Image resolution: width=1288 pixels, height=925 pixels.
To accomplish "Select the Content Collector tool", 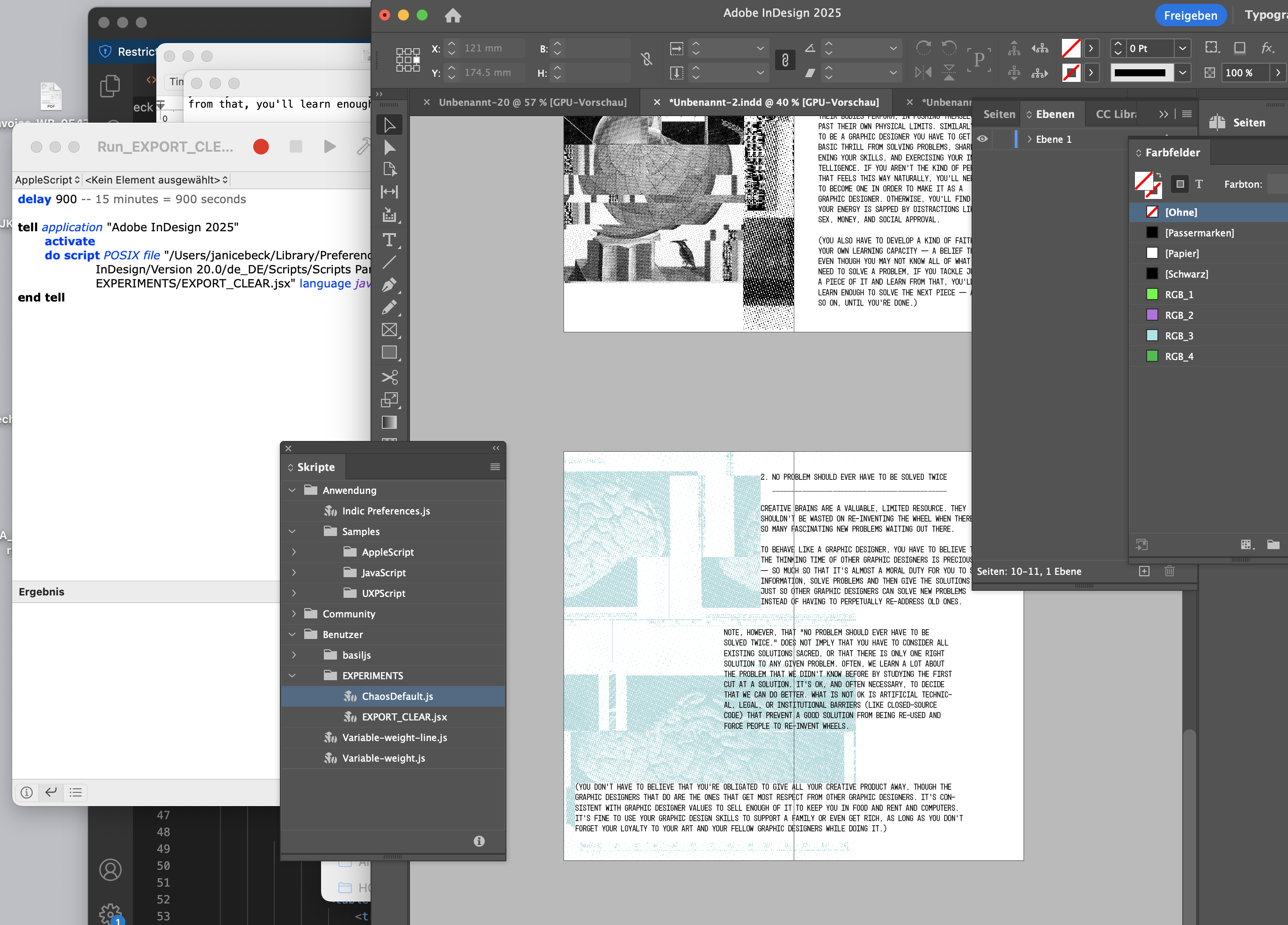I will pos(389,215).
